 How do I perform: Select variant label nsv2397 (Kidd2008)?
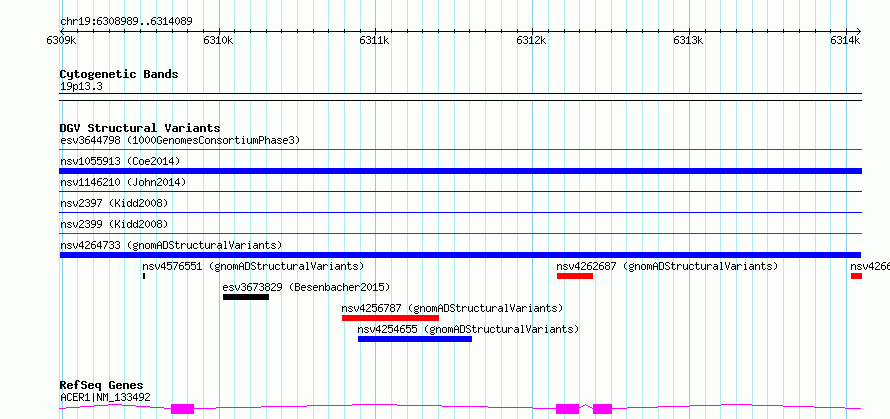tap(114, 203)
